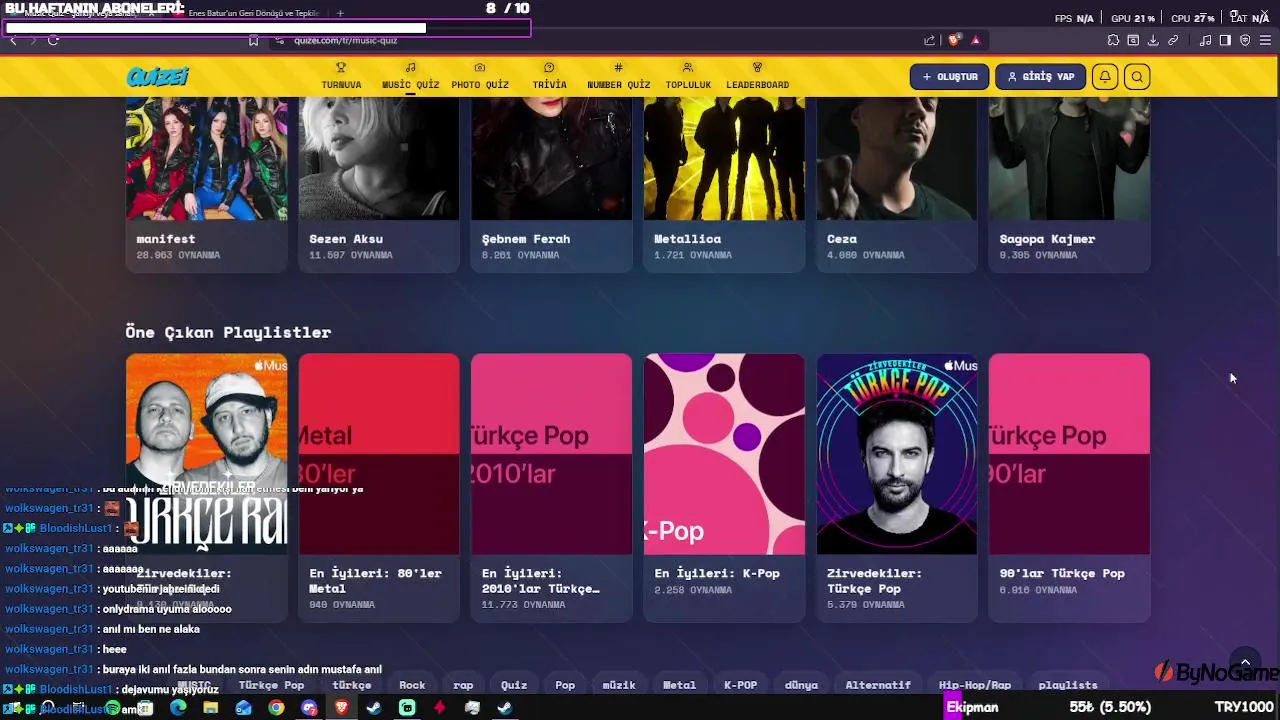This screenshot has height=720, width=1280.
Task: Open the browser hamburger menu
Action: tap(1266, 40)
